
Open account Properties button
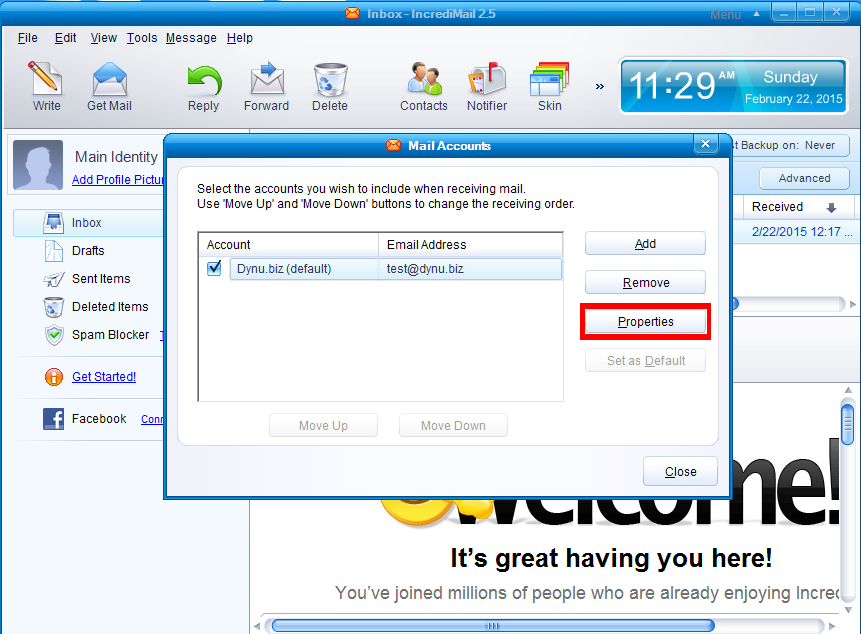tap(645, 321)
